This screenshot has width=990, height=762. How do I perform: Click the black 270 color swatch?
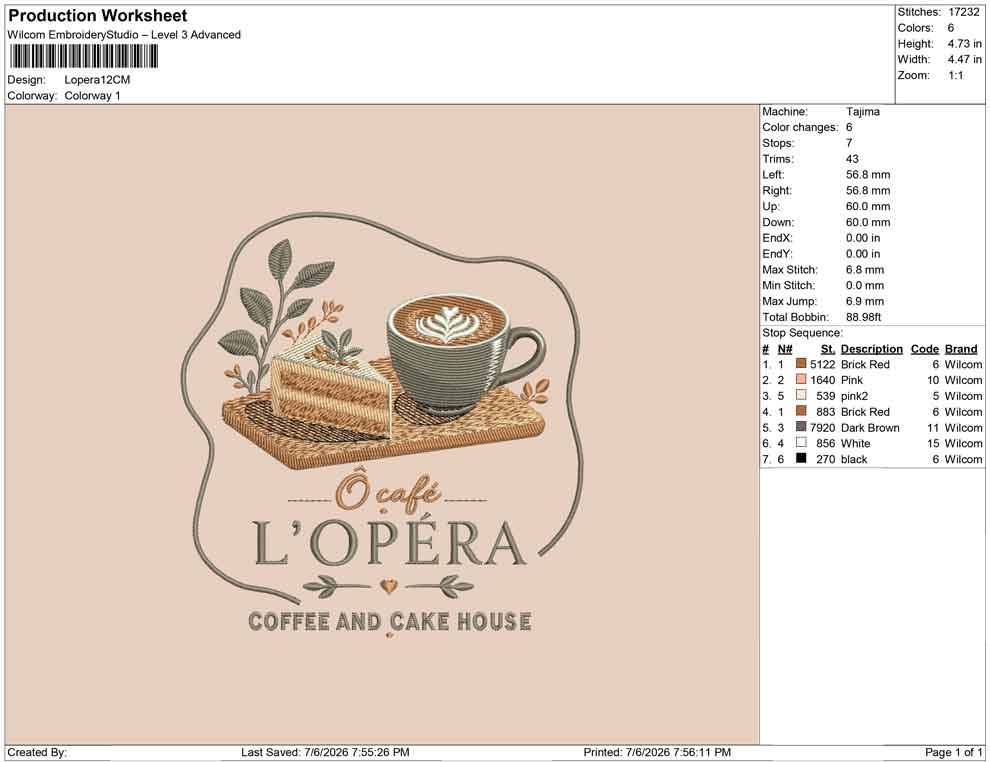801,458
